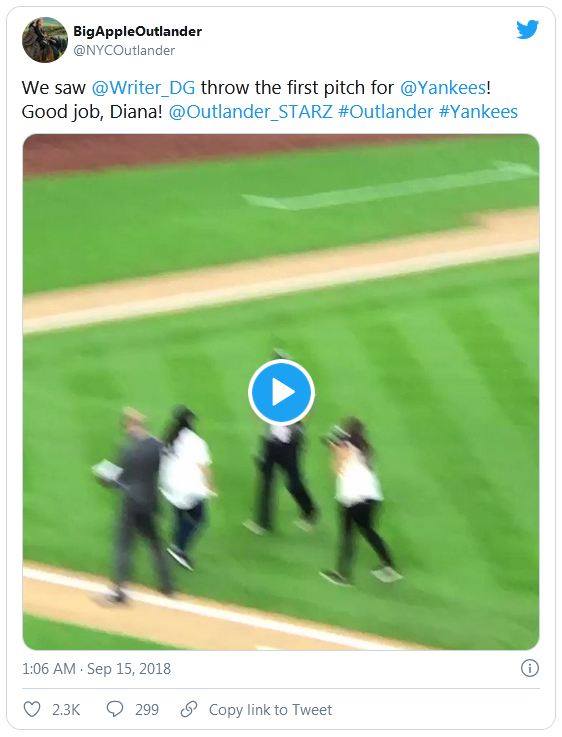Open the @Yankees mention link
The height and width of the screenshot is (737, 562).
point(443,88)
